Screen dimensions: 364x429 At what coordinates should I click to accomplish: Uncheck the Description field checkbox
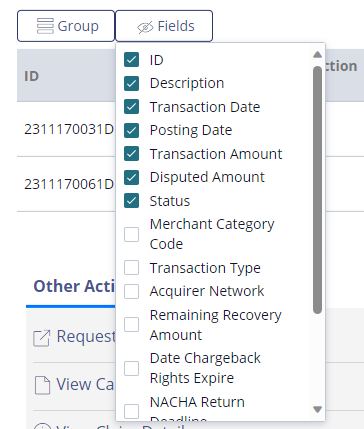click(x=131, y=83)
